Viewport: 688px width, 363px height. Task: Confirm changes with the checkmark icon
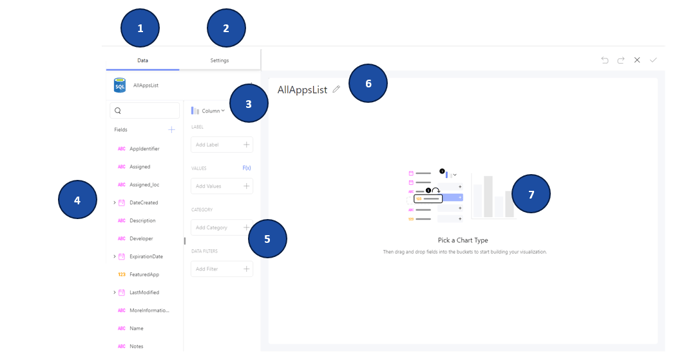click(653, 60)
